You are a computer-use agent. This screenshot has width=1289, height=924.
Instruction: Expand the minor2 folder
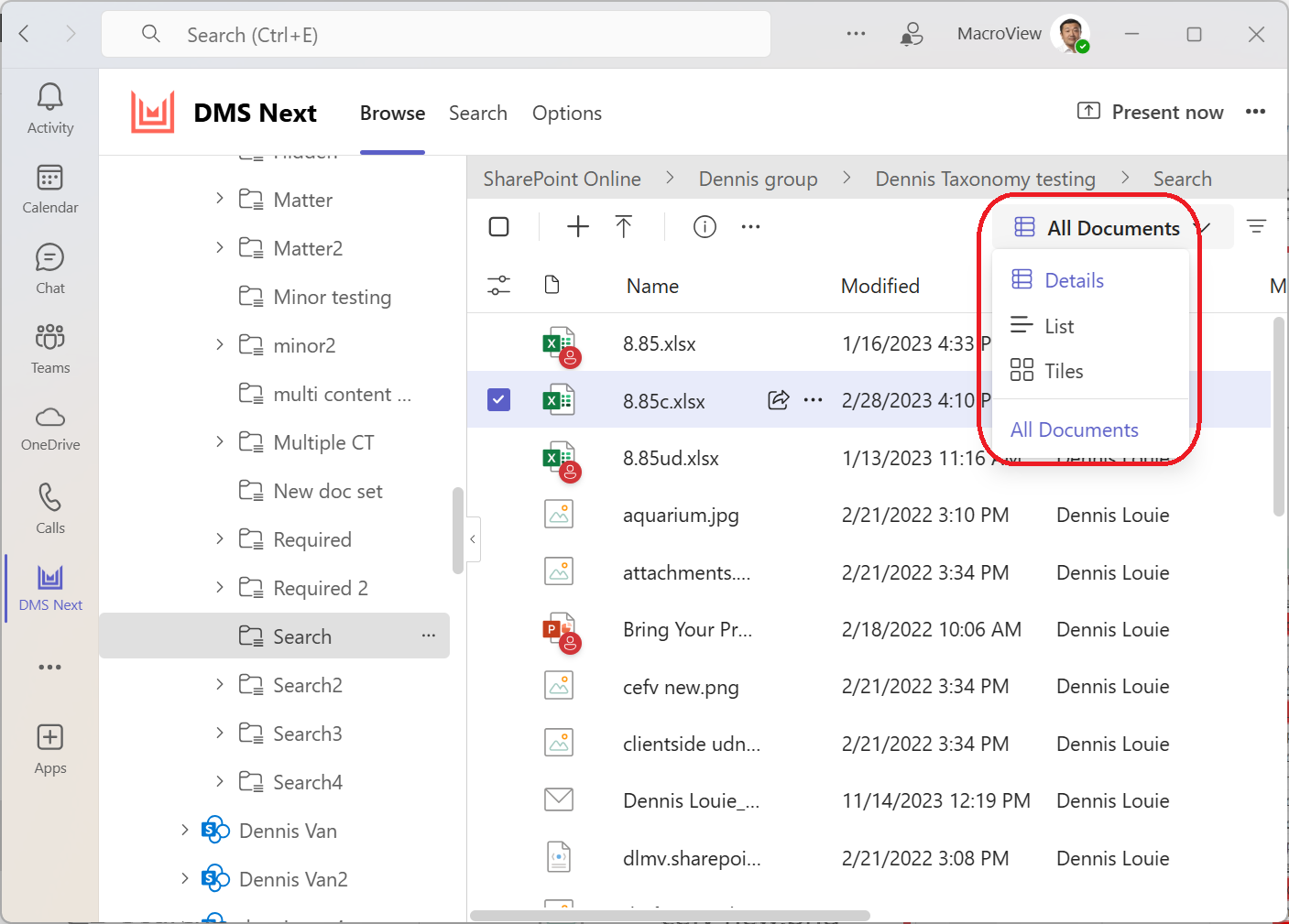[219, 344]
